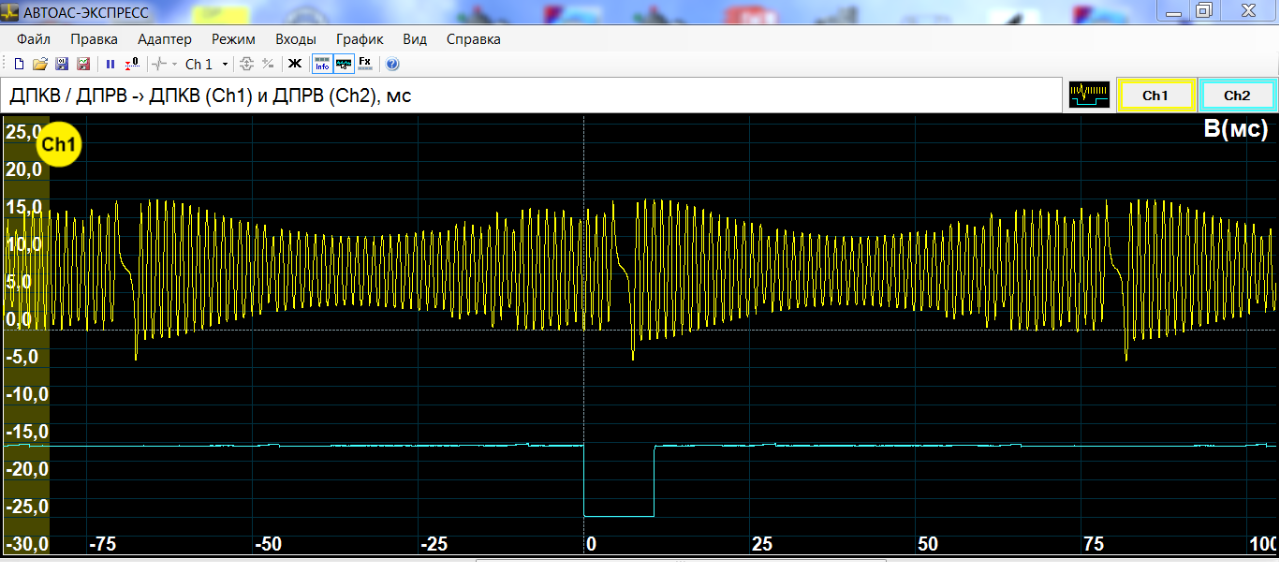The image size is (1279, 562).
Task: Open the Fx functions tool
Action: 365,64
